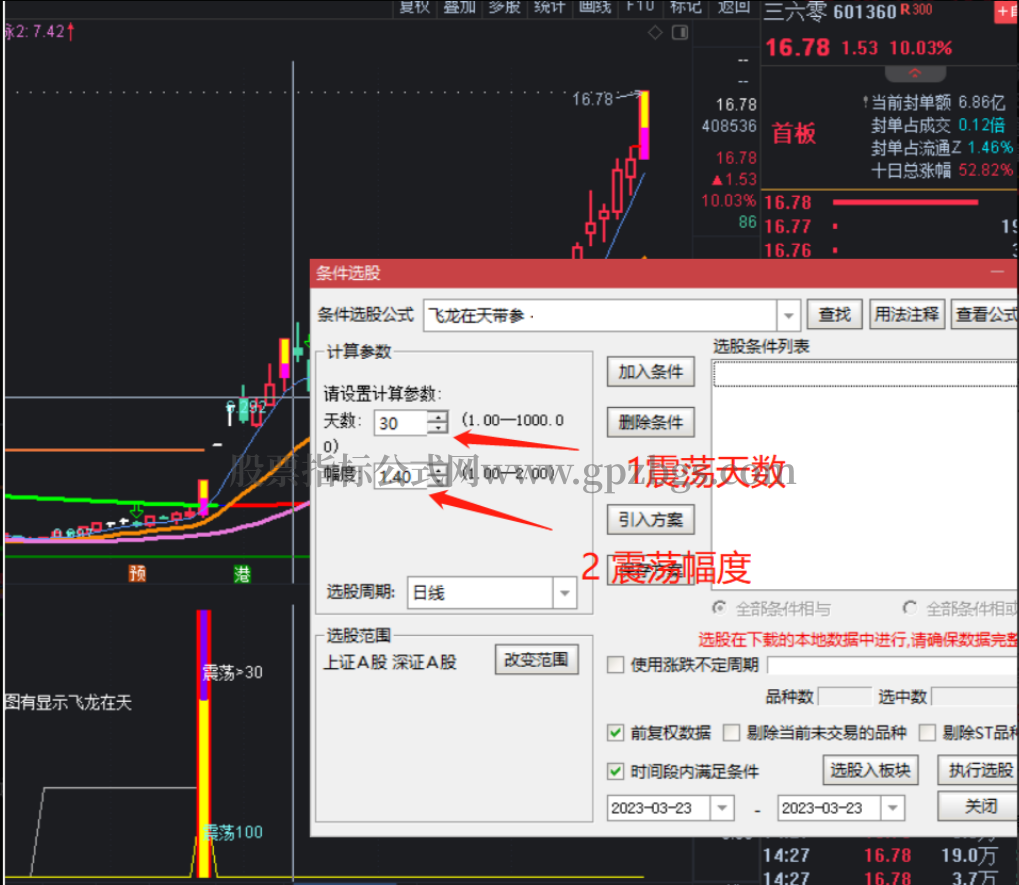Click the orange 预 marker on chart
This screenshot has width=1019, height=885.
[x=137, y=573]
